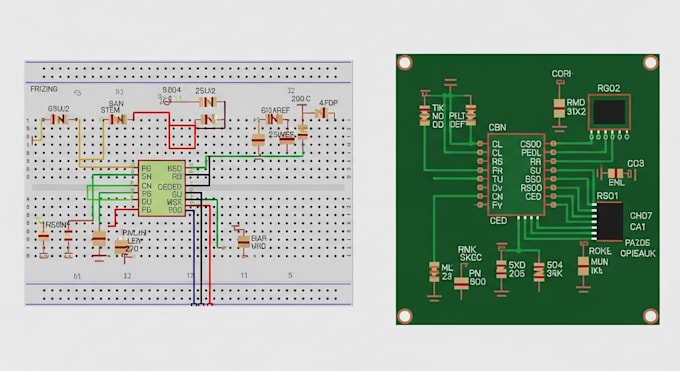The image size is (680, 371).
Task: Select the 5XD 205 resistor
Action: pyautogui.click(x=501, y=269)
